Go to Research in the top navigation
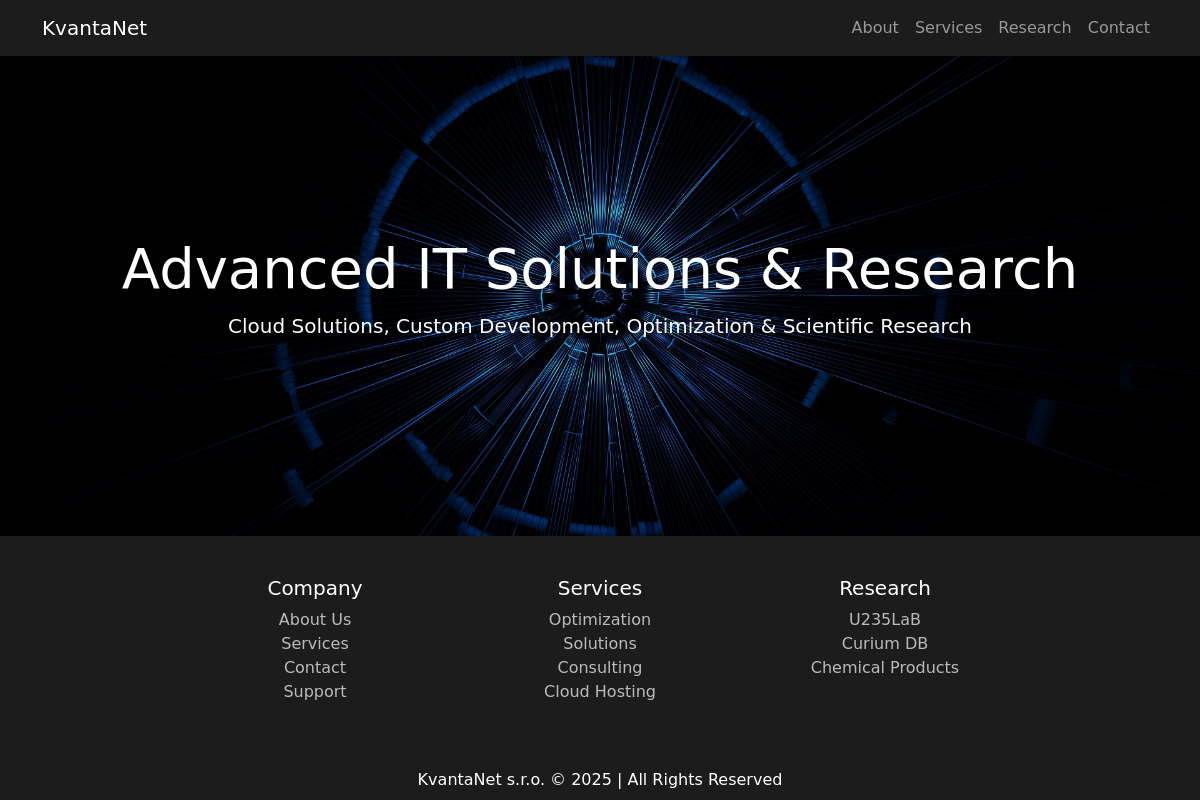This screenshot has width=1200, height=800. coord(1034,28)
